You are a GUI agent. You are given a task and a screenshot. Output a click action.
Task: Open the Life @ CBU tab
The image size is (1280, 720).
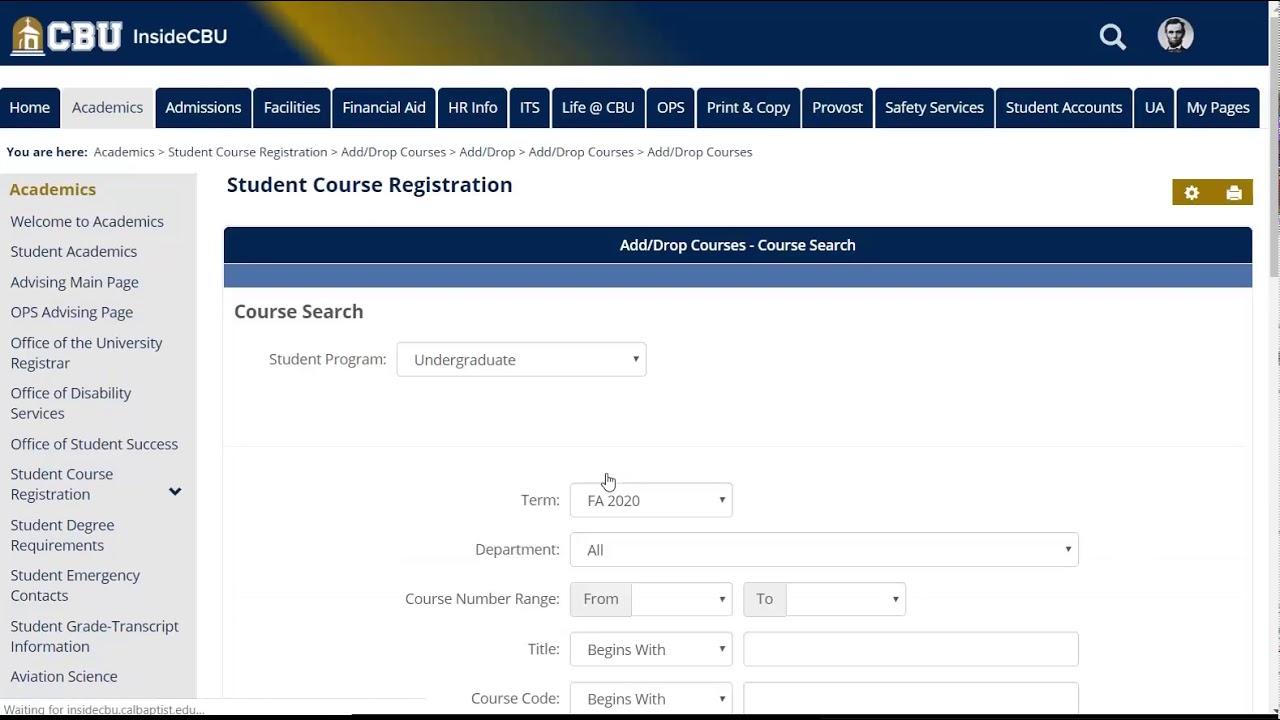598,108
